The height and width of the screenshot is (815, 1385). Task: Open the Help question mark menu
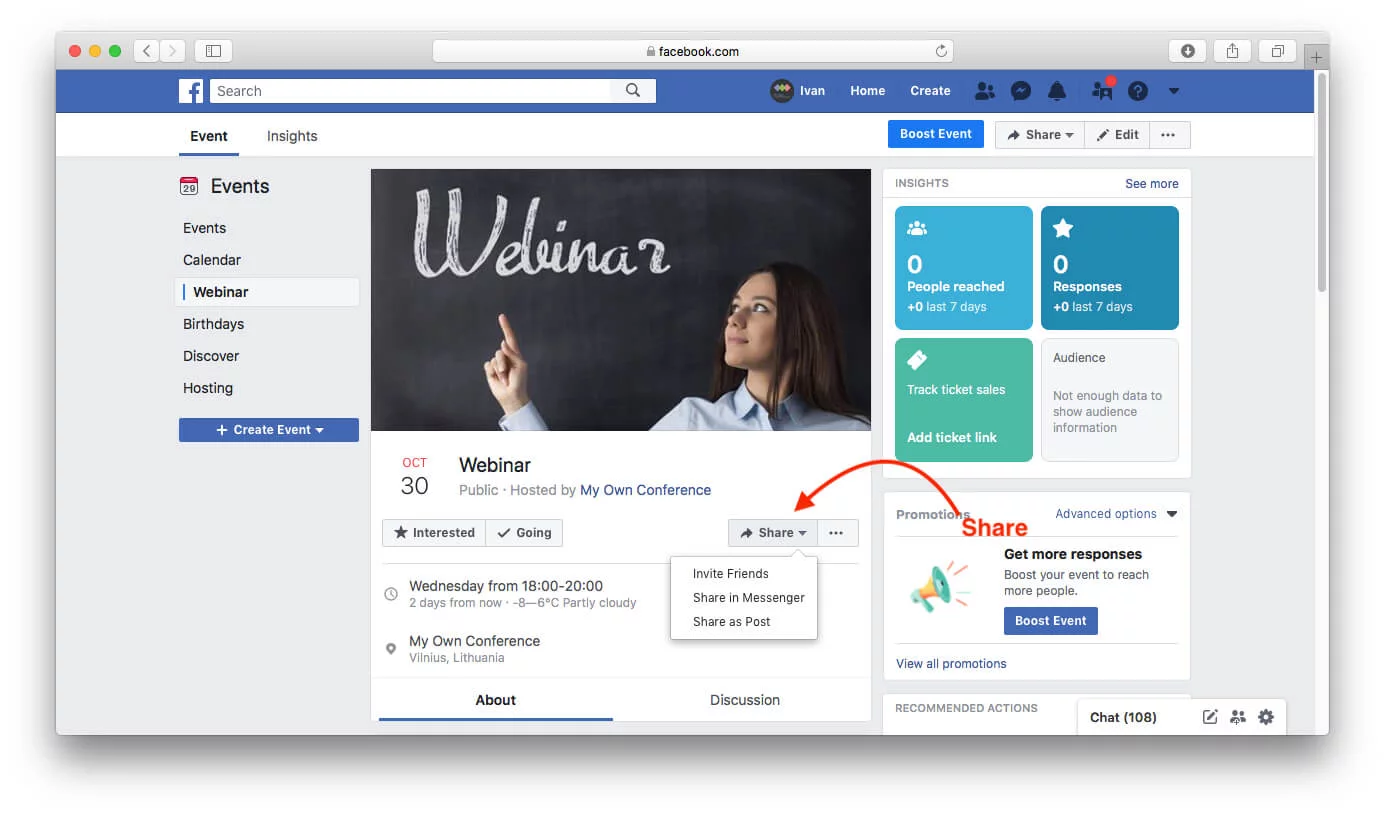[x=1138, y=91]
